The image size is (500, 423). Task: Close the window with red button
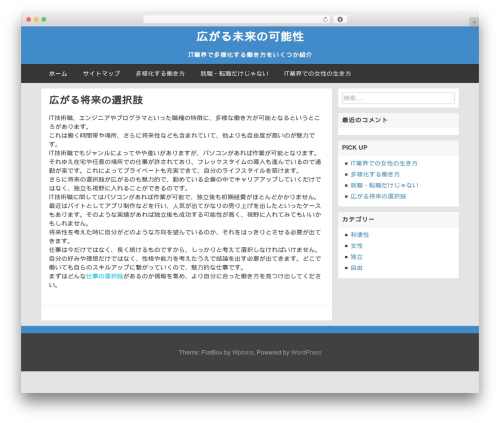pyautogui.click(x=29, y=20)
